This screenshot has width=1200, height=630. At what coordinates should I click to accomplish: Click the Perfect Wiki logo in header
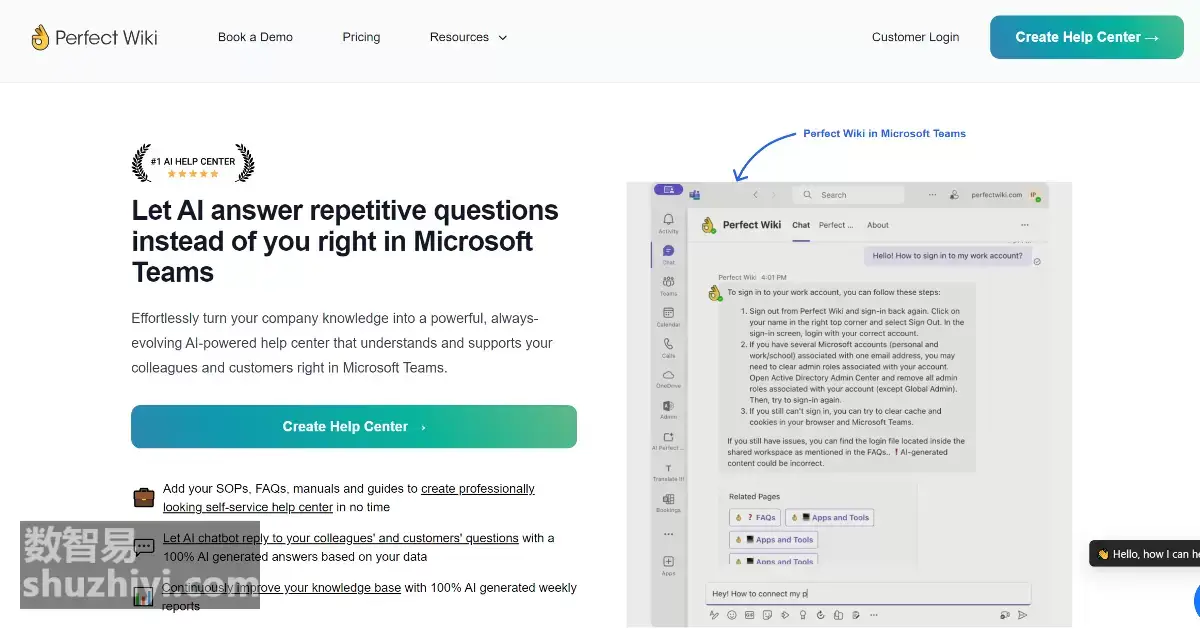pos(94,38)
